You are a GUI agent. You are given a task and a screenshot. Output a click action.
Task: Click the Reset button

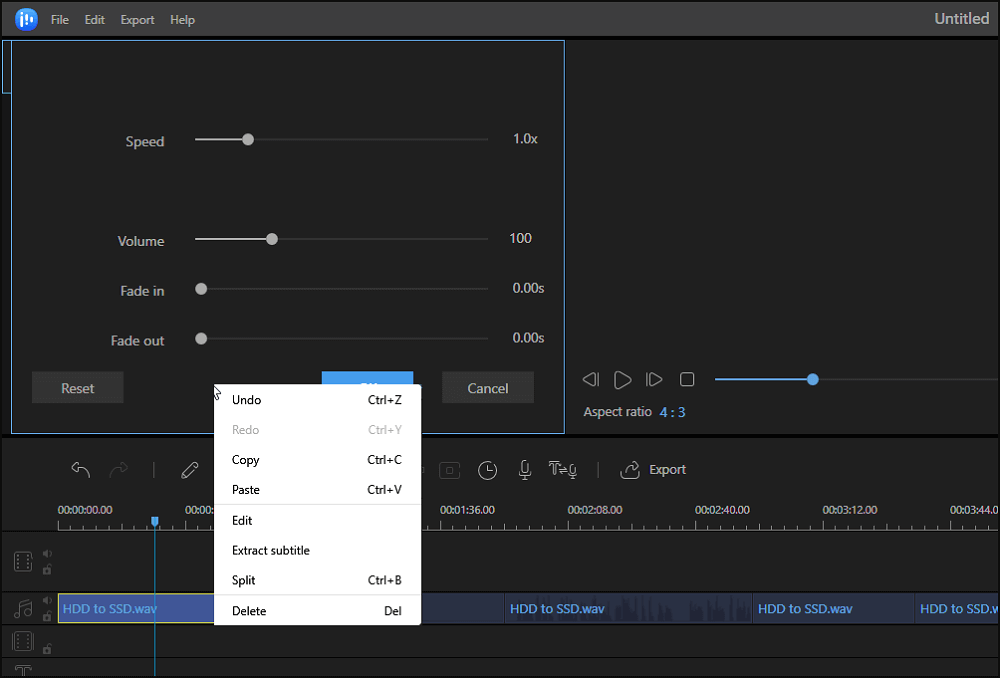coord(78,388)
